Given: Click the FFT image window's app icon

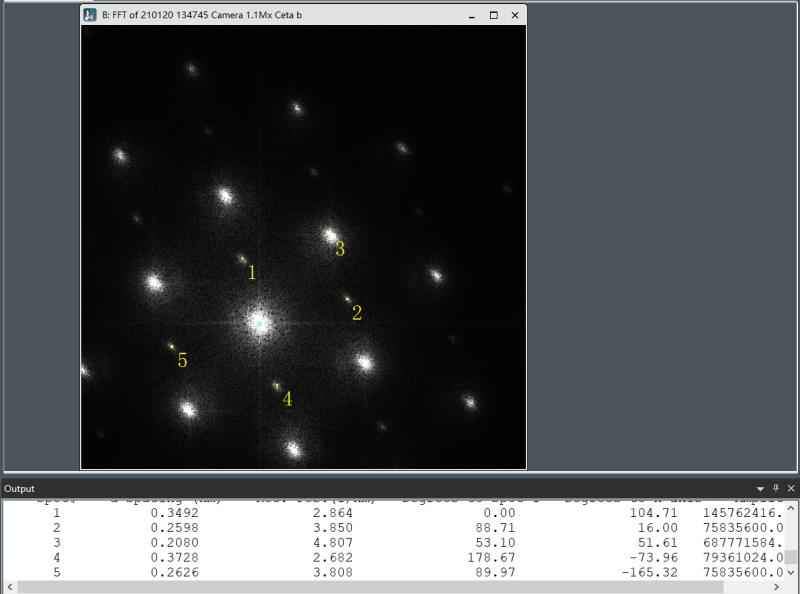Looking at the screenshot, I should click(x=91, y=15).
